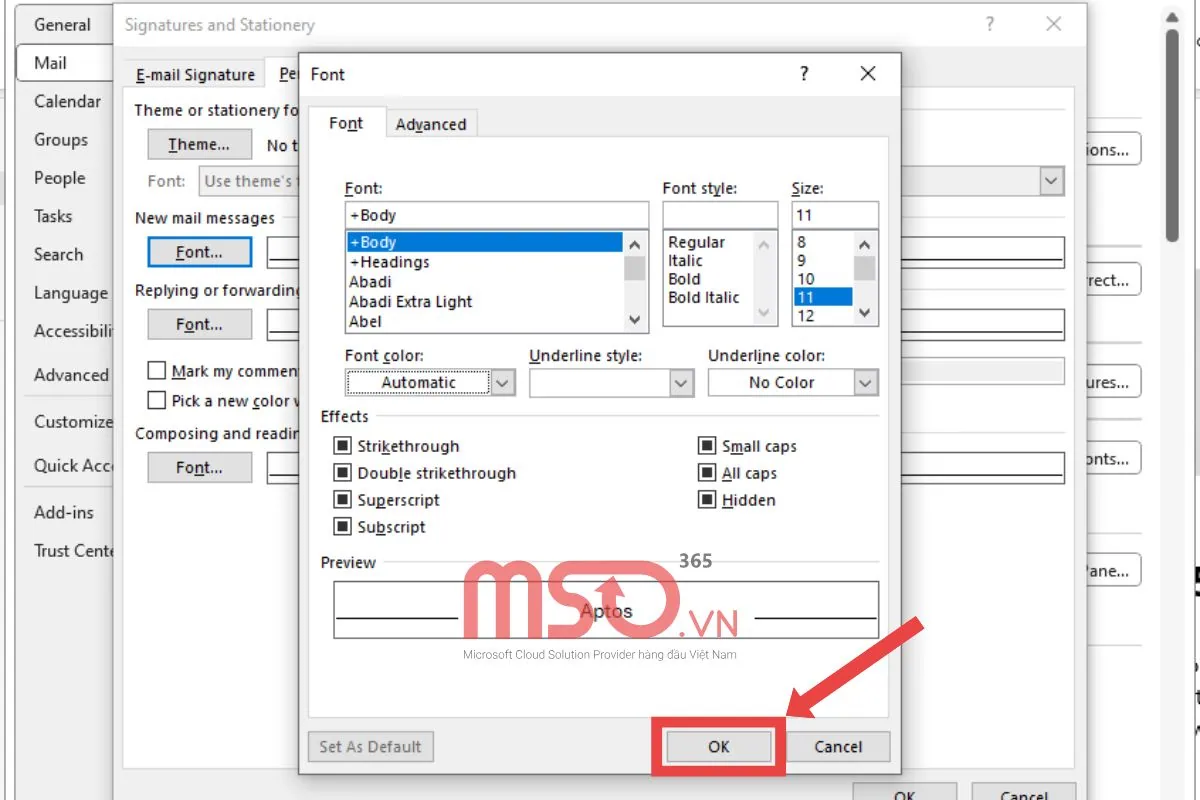The height and width of the screenshot is (800, 1200).
Task: Select Calendar in the options sidebar
Action: [x=67, y=101]
